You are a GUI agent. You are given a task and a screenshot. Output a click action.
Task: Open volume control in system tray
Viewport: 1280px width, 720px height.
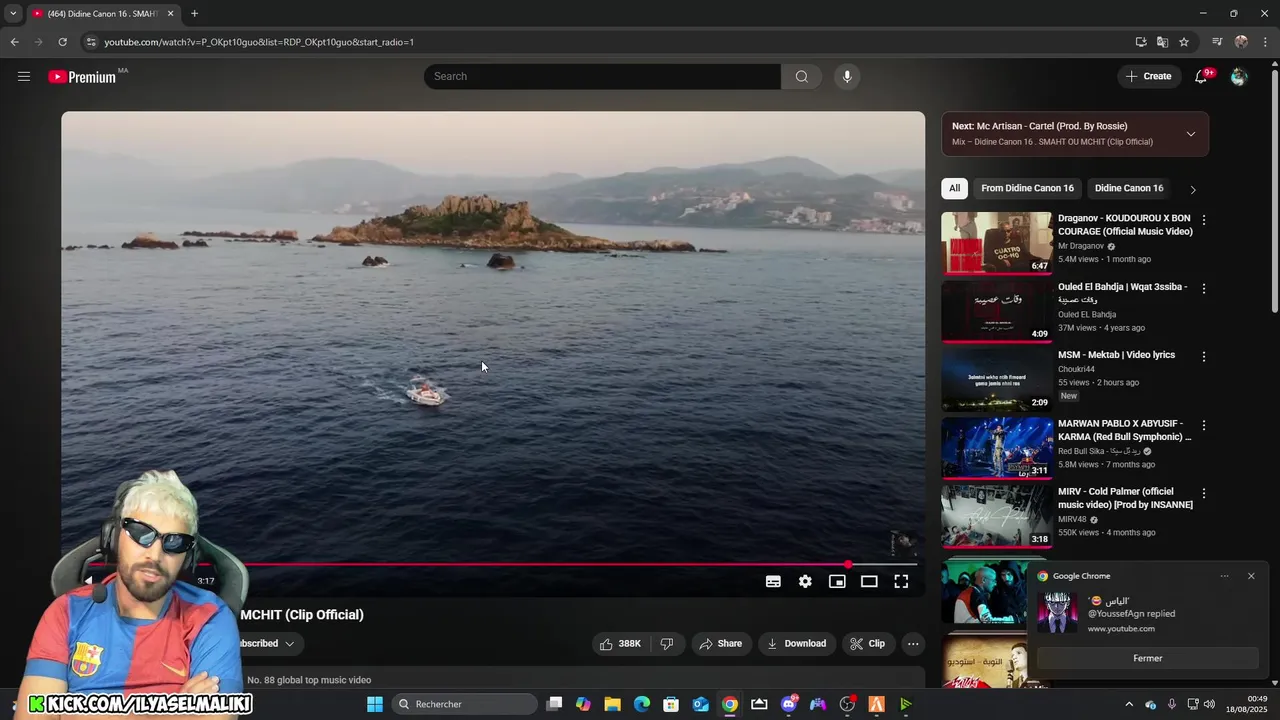point(1209,704)
